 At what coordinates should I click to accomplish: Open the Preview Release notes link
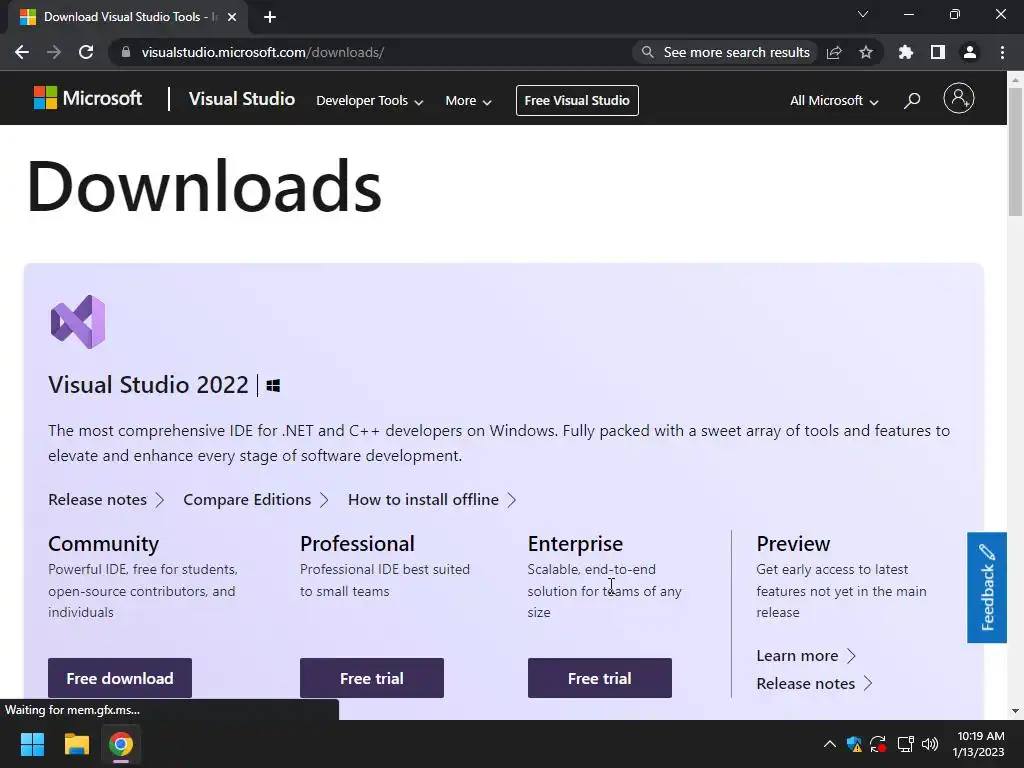[814, 684]
